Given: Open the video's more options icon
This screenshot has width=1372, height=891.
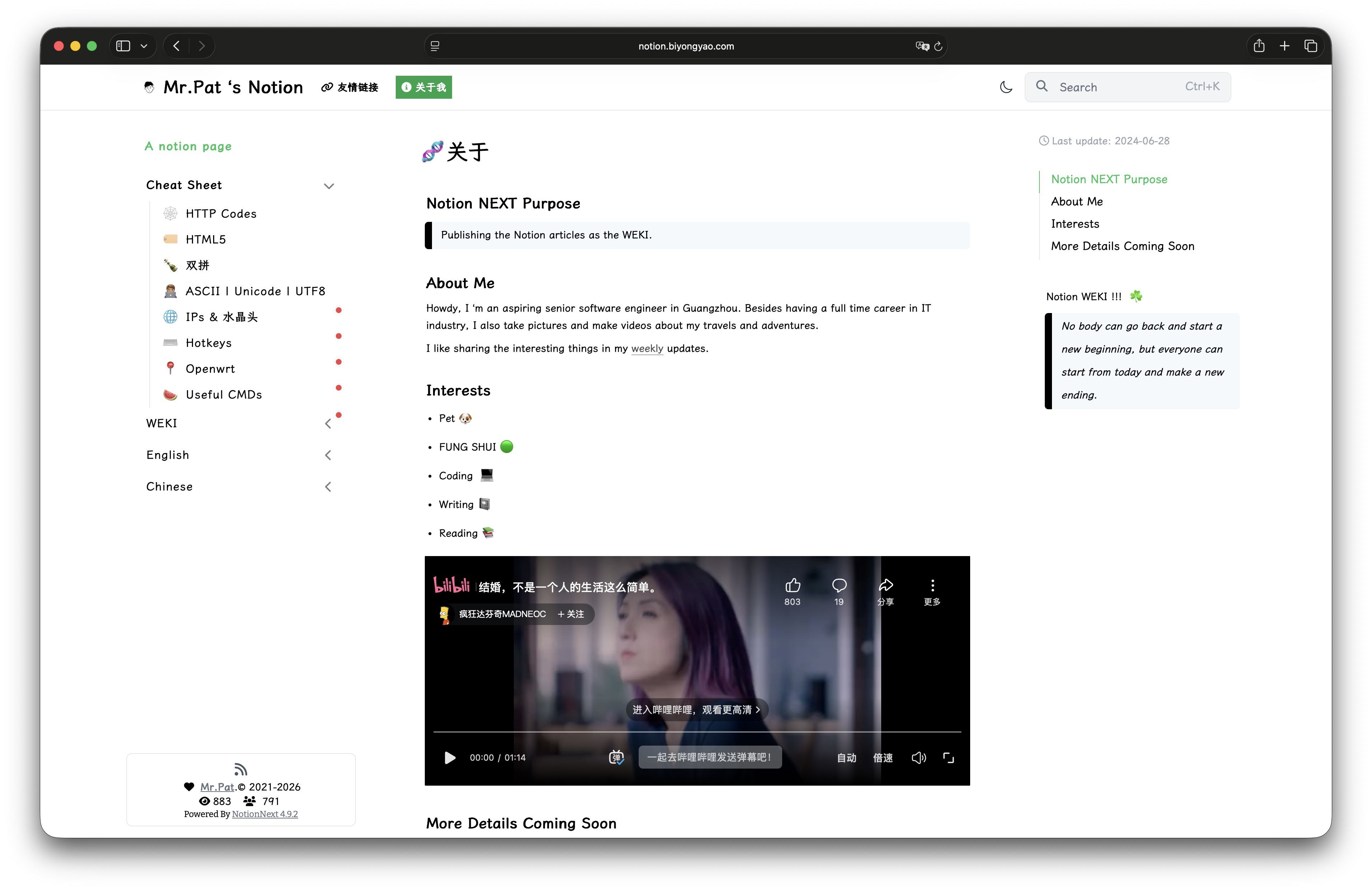Looking at the screenshot, I should (x=932, y=586).
